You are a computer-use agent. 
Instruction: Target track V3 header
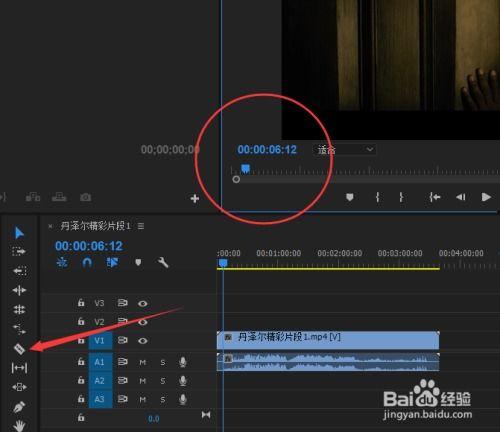click(x=99, y=303)
